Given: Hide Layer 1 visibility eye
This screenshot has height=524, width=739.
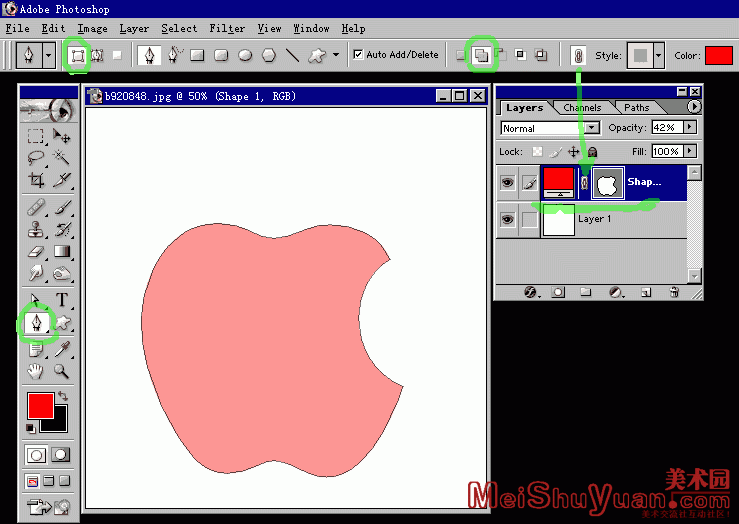Looking at the screenshot, I should pyautogui.click(x=507, y=220).
